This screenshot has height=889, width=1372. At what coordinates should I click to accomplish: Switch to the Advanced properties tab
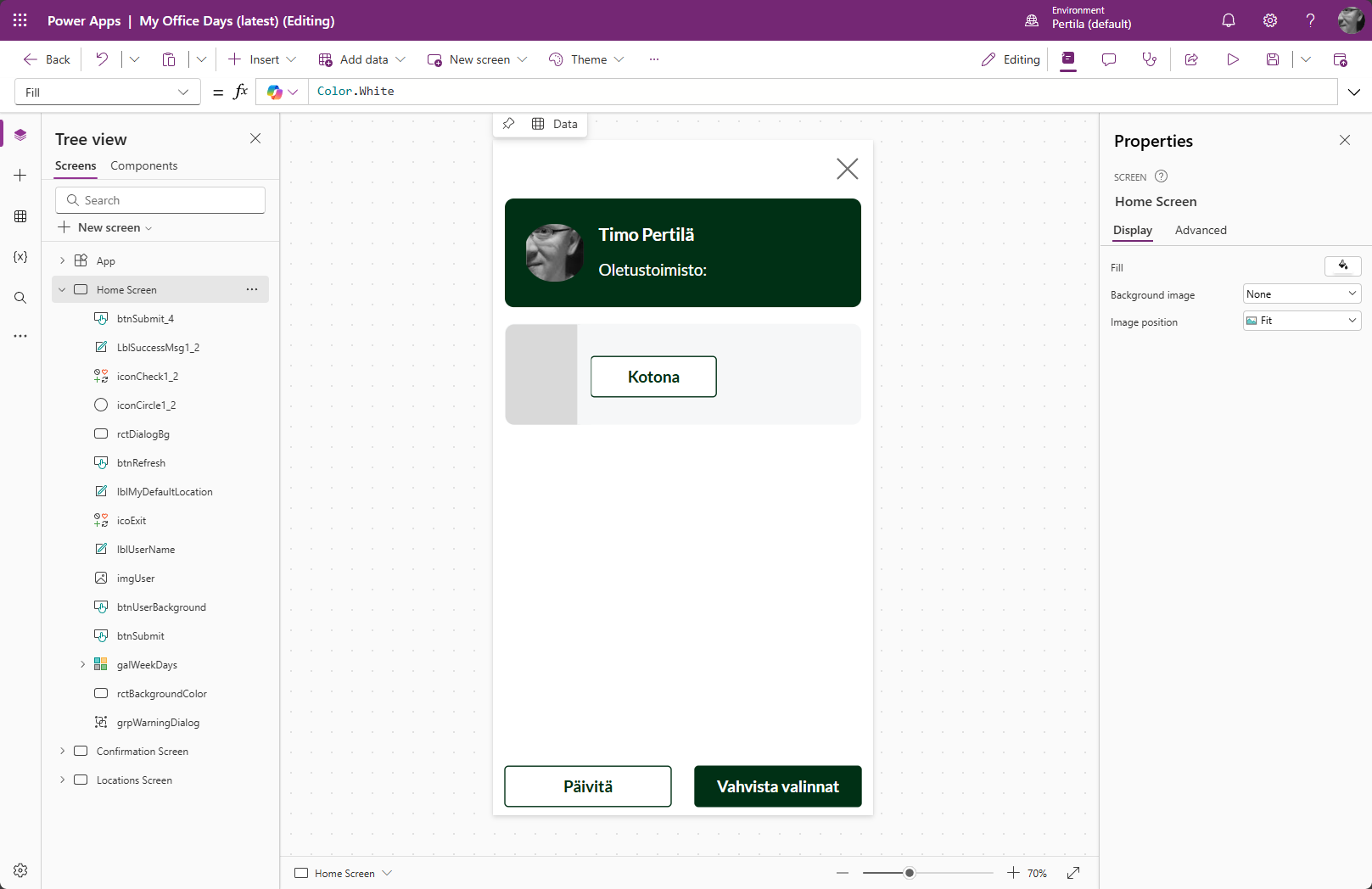pyautogui.click(x=1200, y=230)
